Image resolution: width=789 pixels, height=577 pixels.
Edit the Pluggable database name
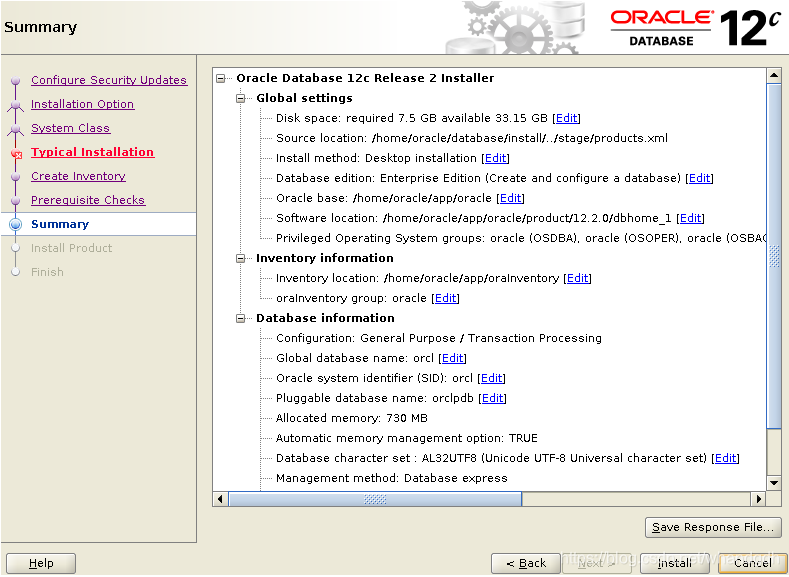[493, 398]
